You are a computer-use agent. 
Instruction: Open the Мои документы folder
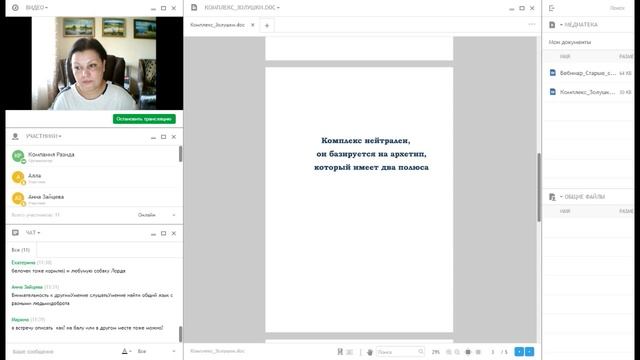click(569, 42)
